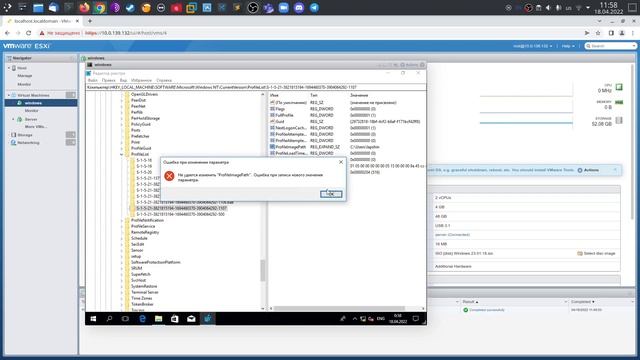Select the Superfetch tree key
This screenshot has width=640, height=360.
140,274
